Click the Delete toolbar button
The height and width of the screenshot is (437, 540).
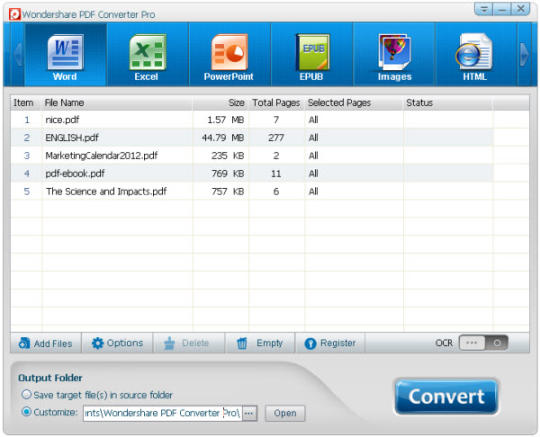point(188,343)
